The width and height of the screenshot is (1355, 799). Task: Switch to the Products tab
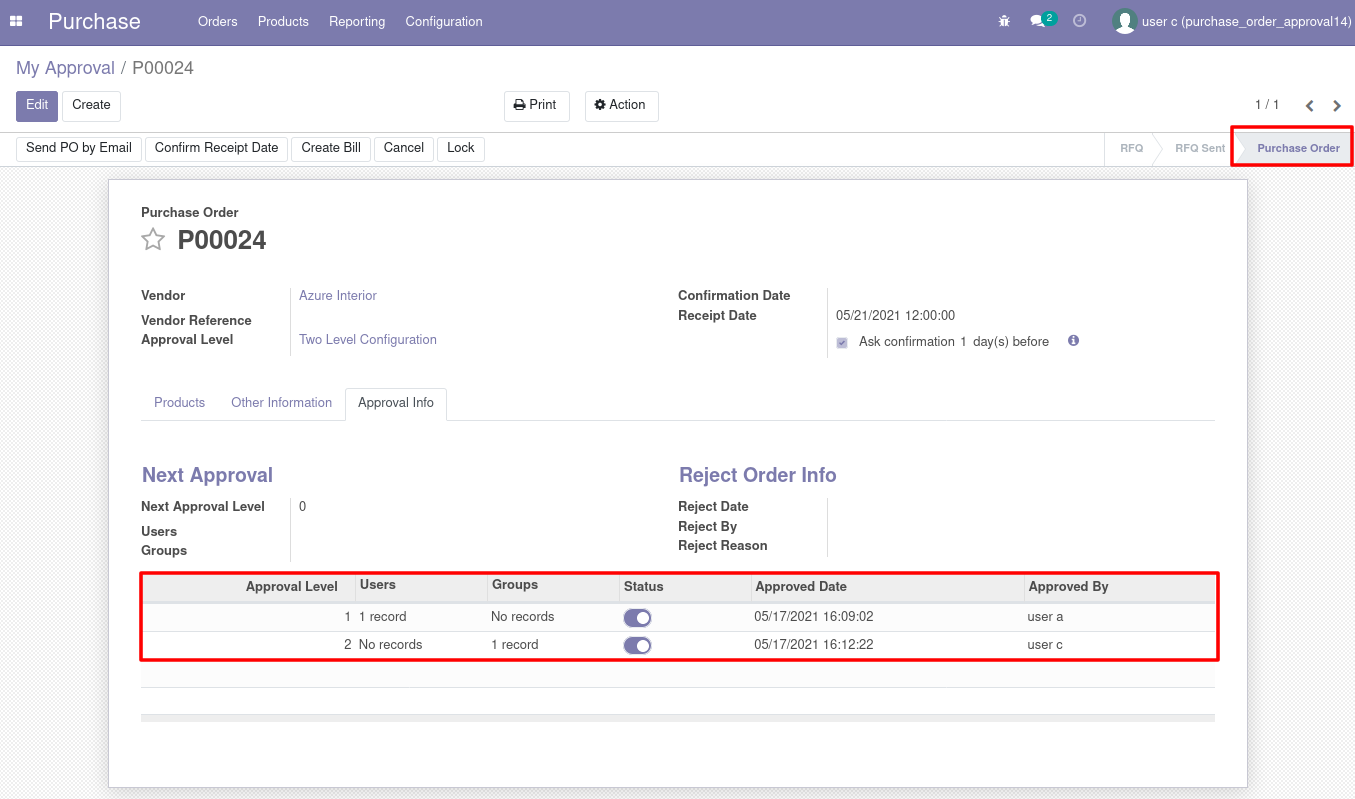pos(180,403)
